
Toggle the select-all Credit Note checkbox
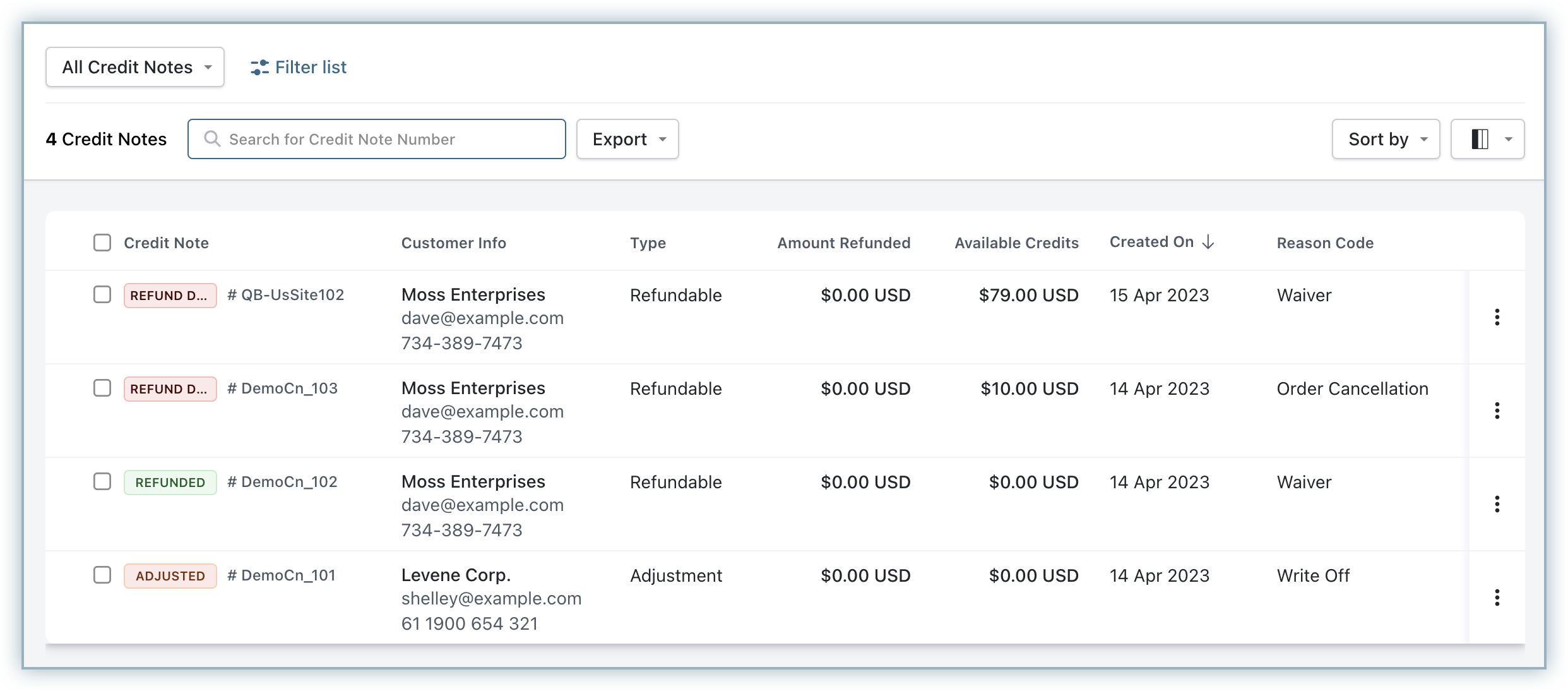pyautogui.click(x=102, y=243)
